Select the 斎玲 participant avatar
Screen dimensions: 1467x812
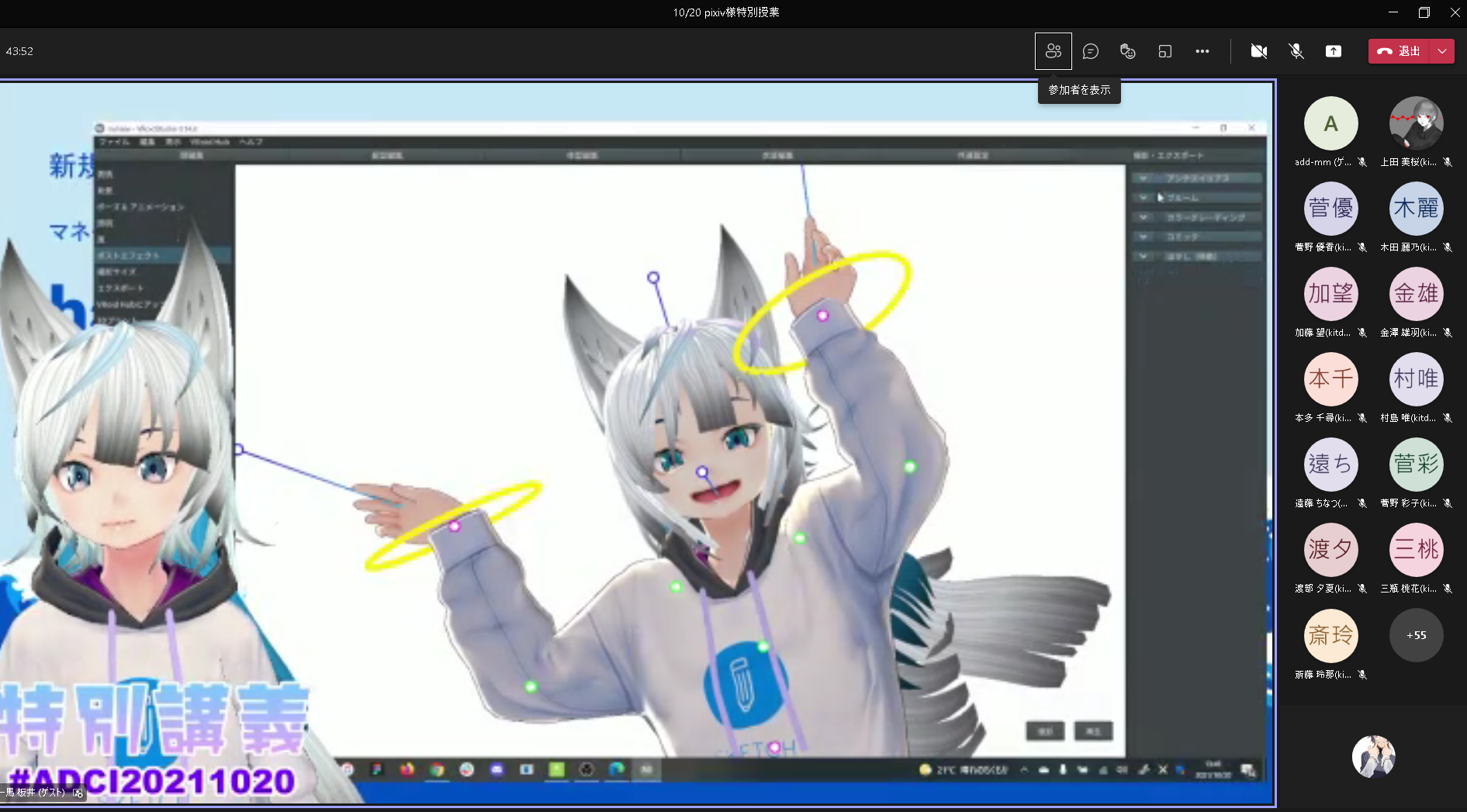[1330, 635]
